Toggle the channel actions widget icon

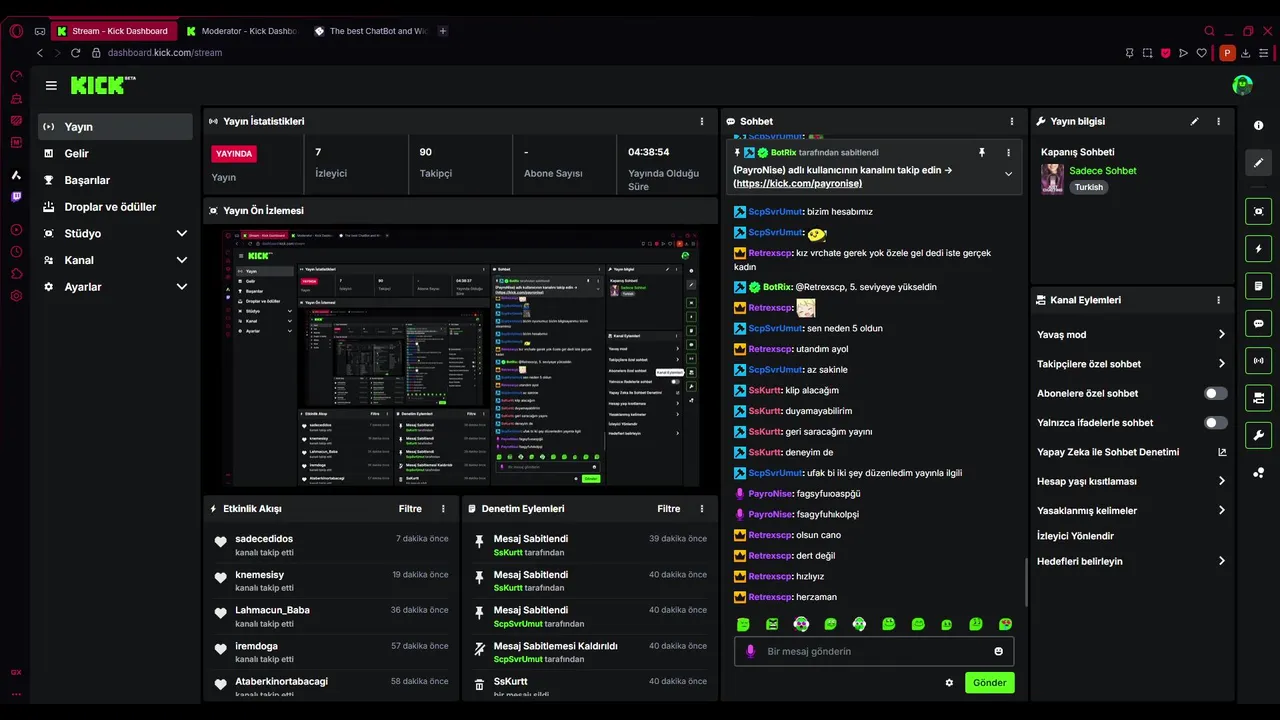pyautogui.click(x=1258, y=398)
